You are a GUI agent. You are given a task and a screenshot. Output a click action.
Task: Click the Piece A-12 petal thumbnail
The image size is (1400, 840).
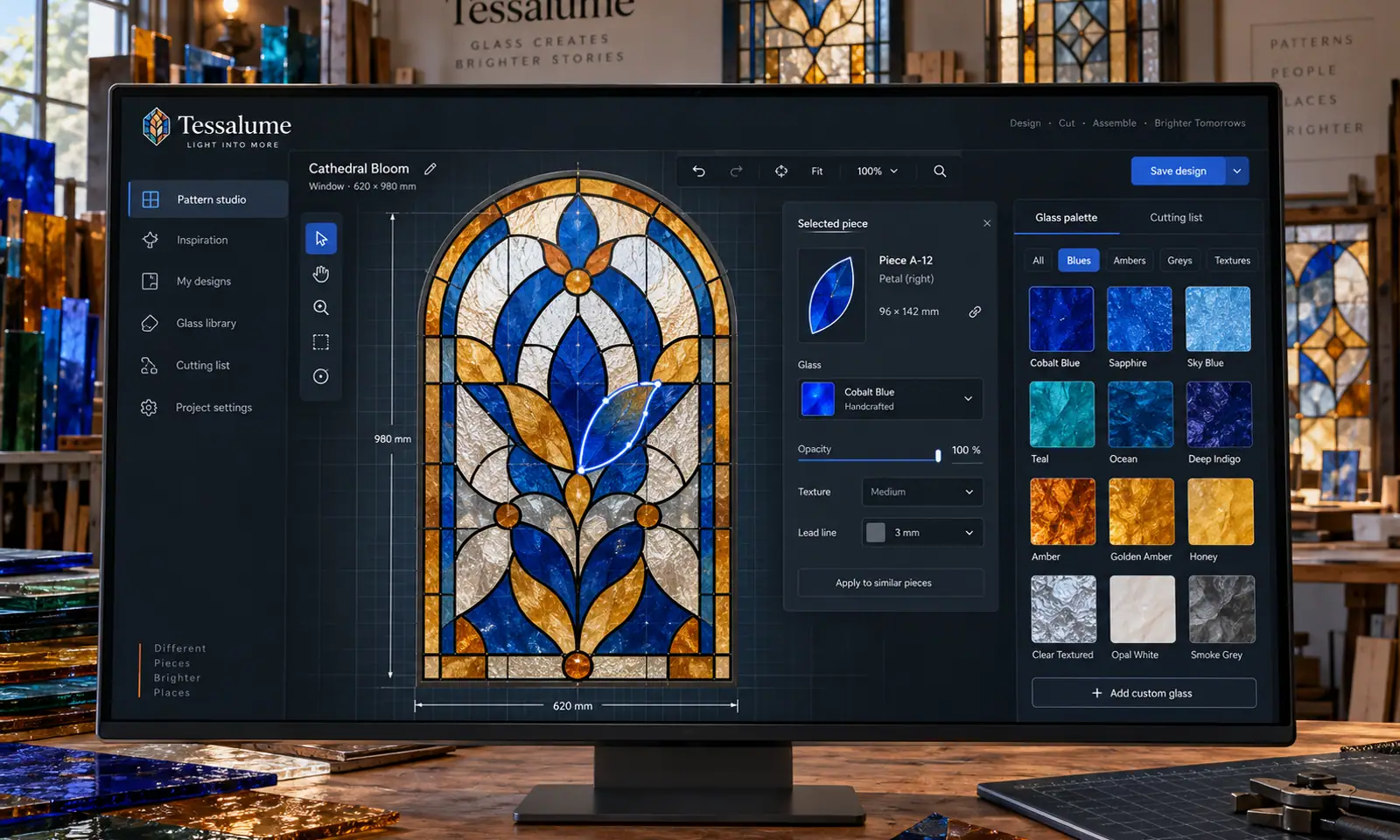831,296
